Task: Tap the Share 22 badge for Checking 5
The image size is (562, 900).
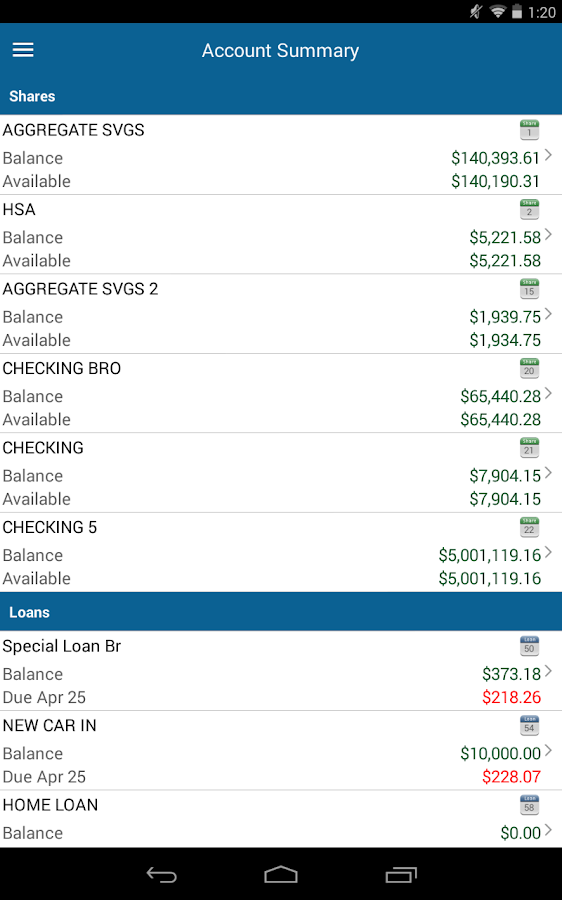Action: click(x=529, y=527)
